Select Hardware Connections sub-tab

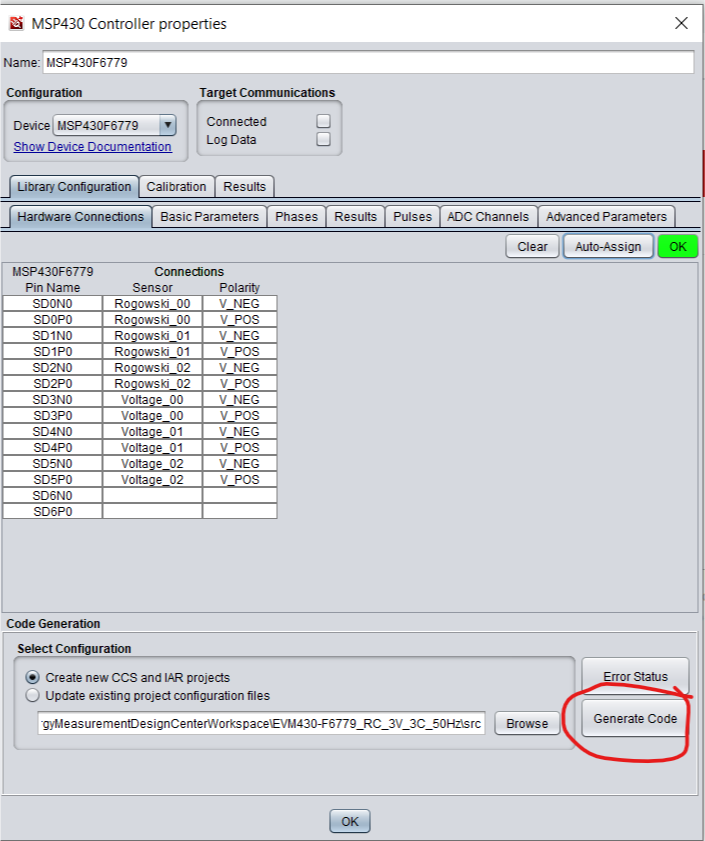[80, 217]
